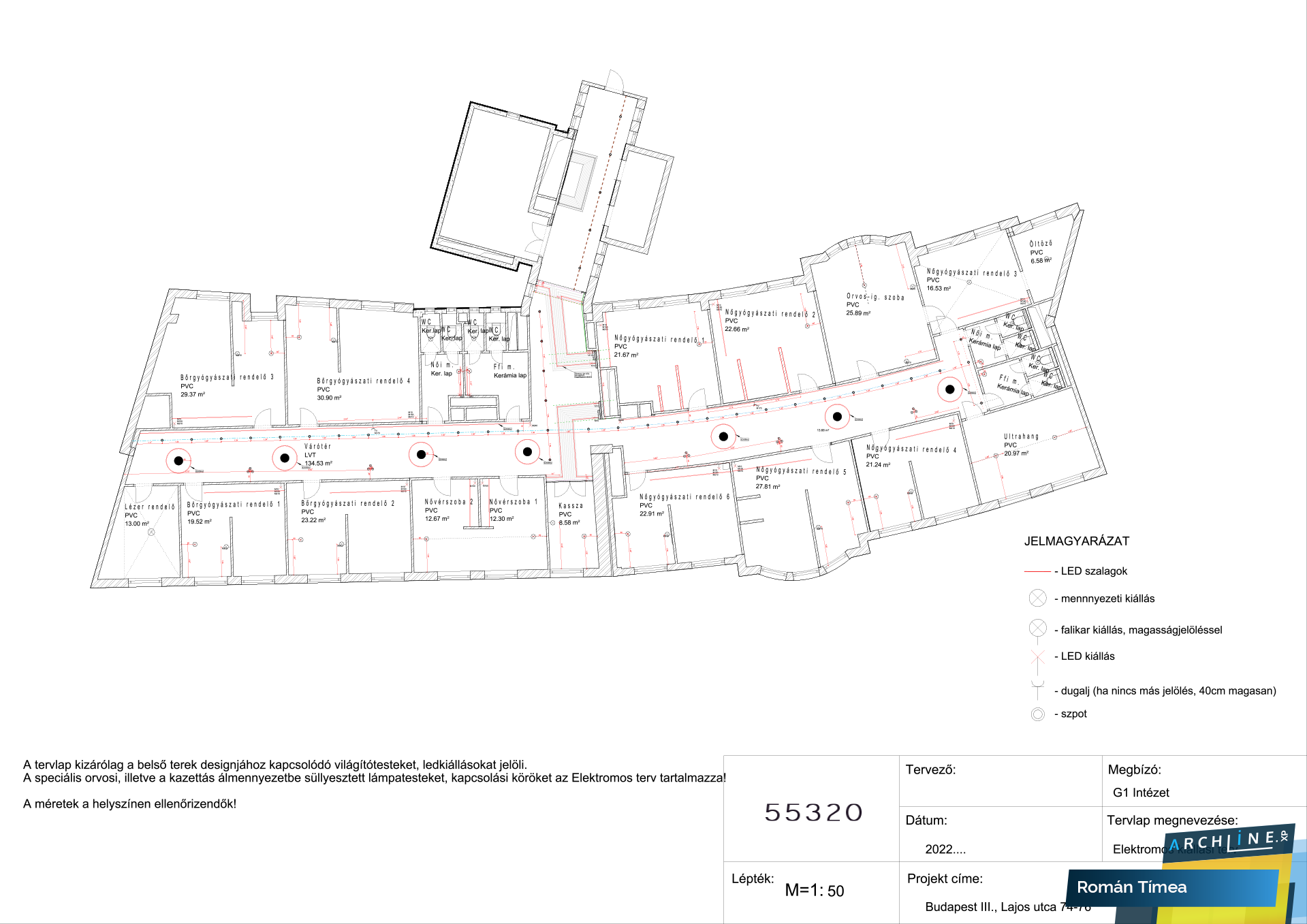Click the ARCHLINE logo in the corner
Viewport: 1307px width, 924px height.
coord(1228,842)
